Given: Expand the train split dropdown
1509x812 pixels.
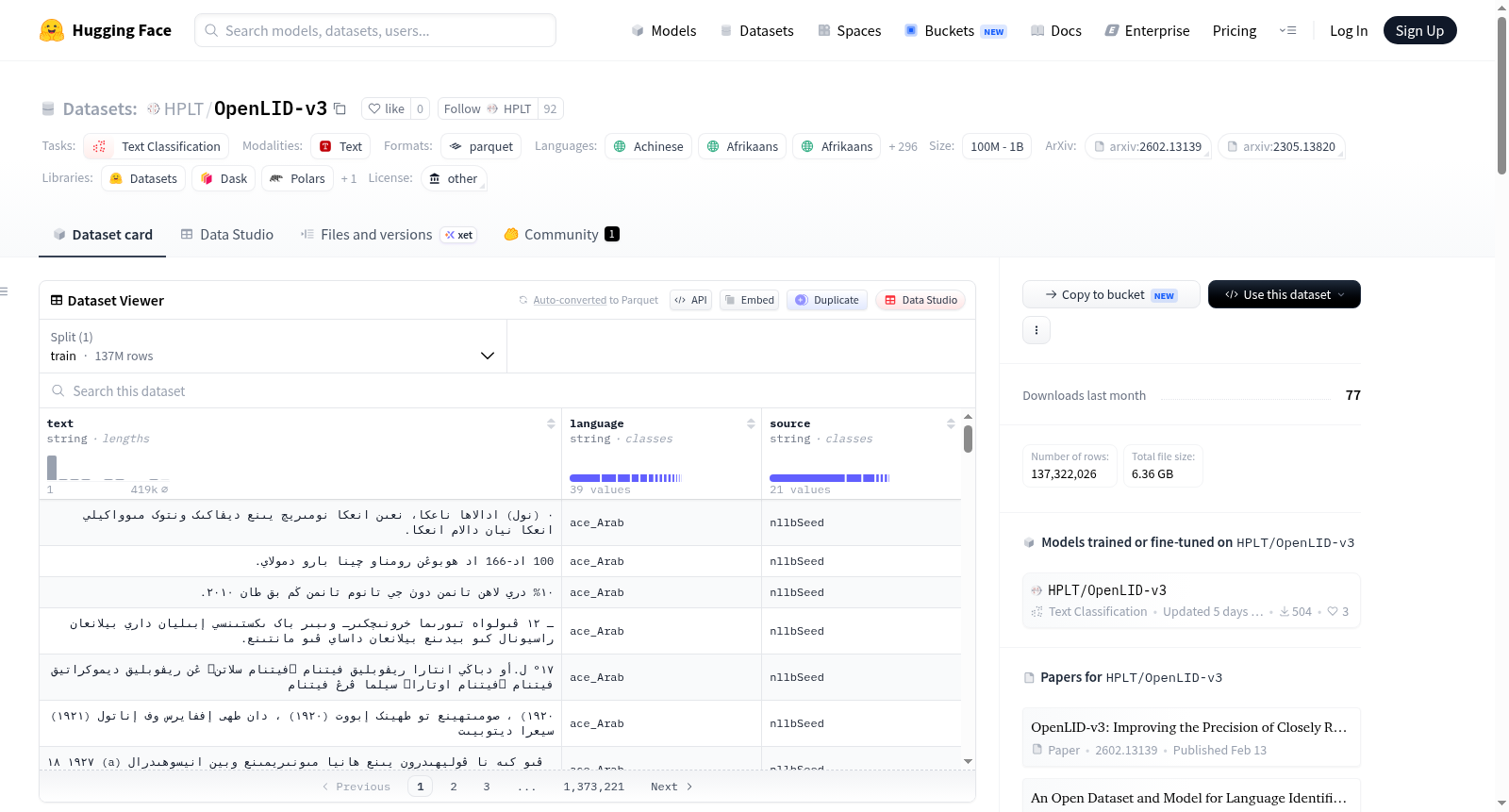Looking at the screenshot, I should pos(273,346).
